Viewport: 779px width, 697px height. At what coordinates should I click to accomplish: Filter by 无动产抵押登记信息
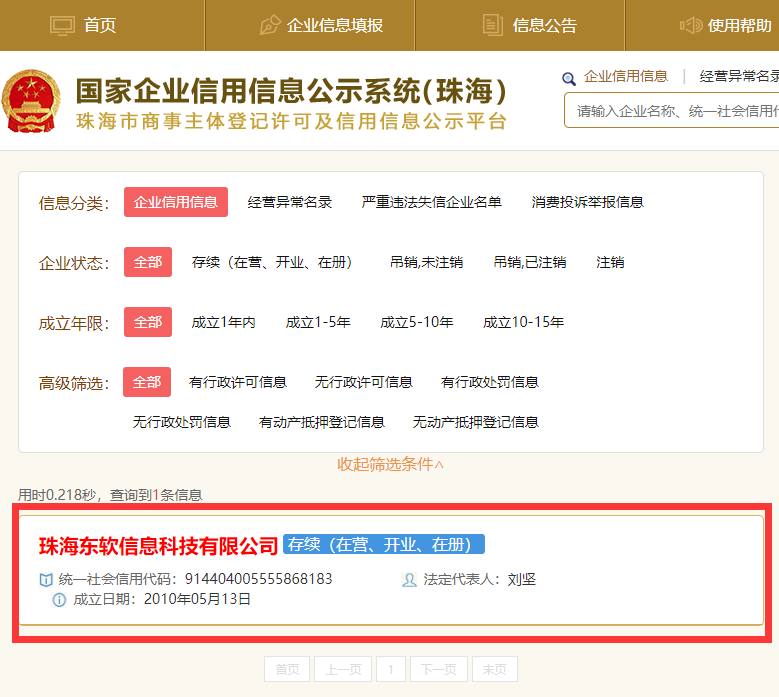(x=475, y=422)
